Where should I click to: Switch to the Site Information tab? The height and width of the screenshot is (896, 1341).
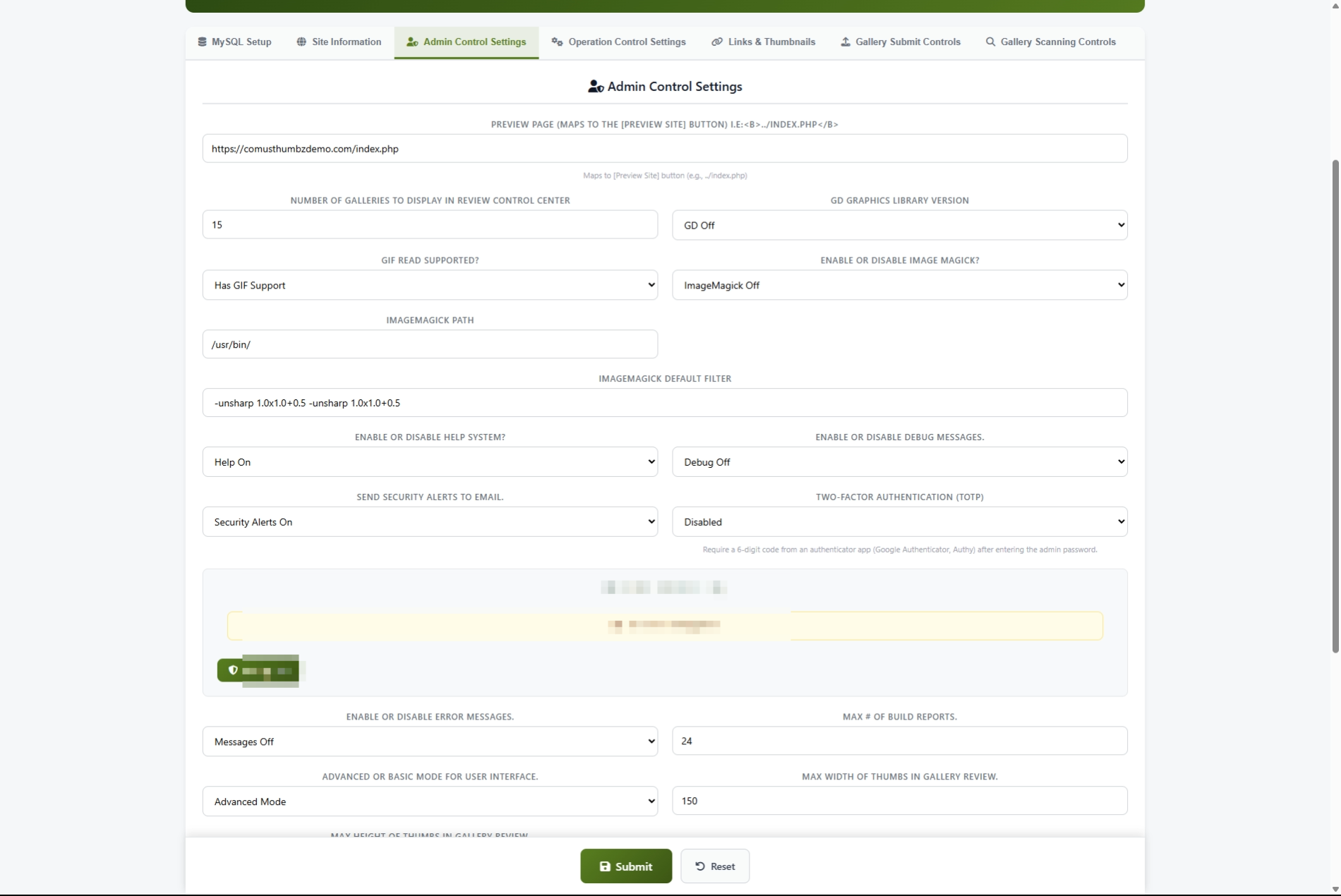339,42
